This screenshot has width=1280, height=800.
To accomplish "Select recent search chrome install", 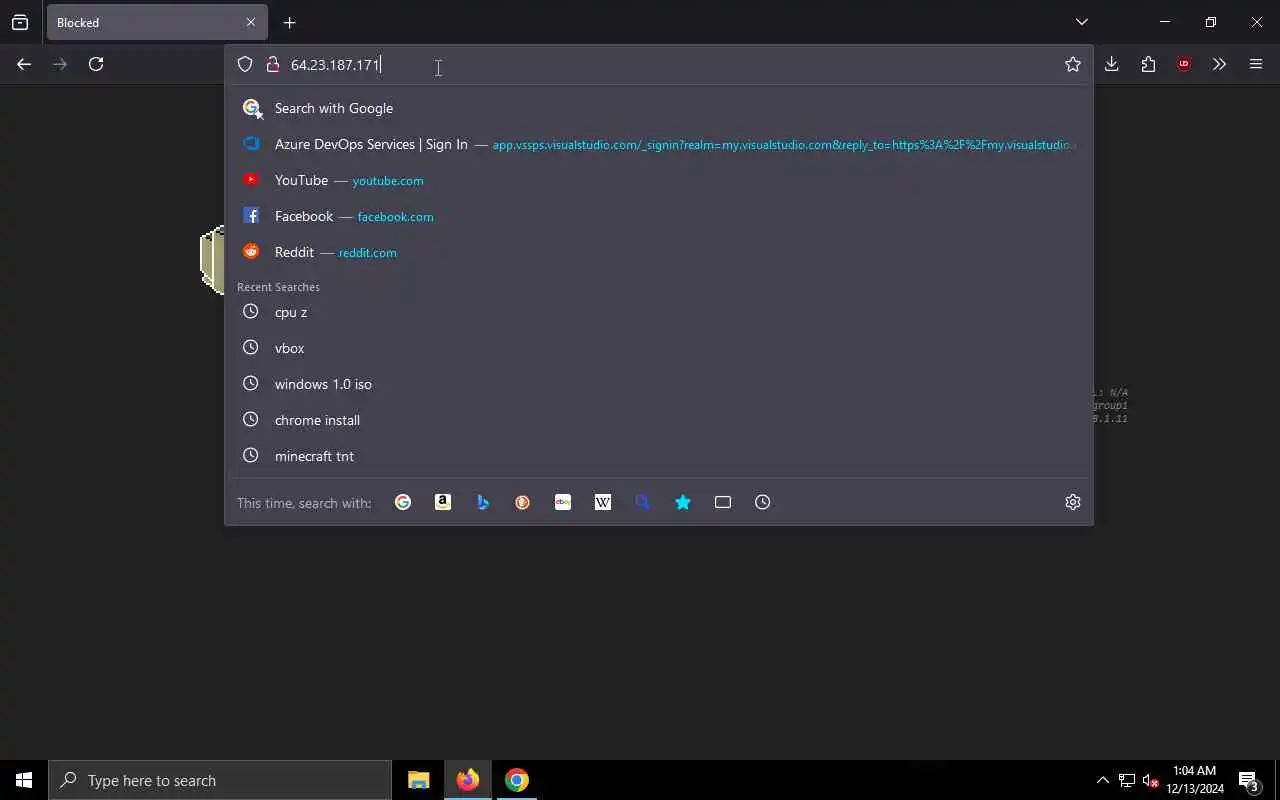I will click(x=660, y=420).
